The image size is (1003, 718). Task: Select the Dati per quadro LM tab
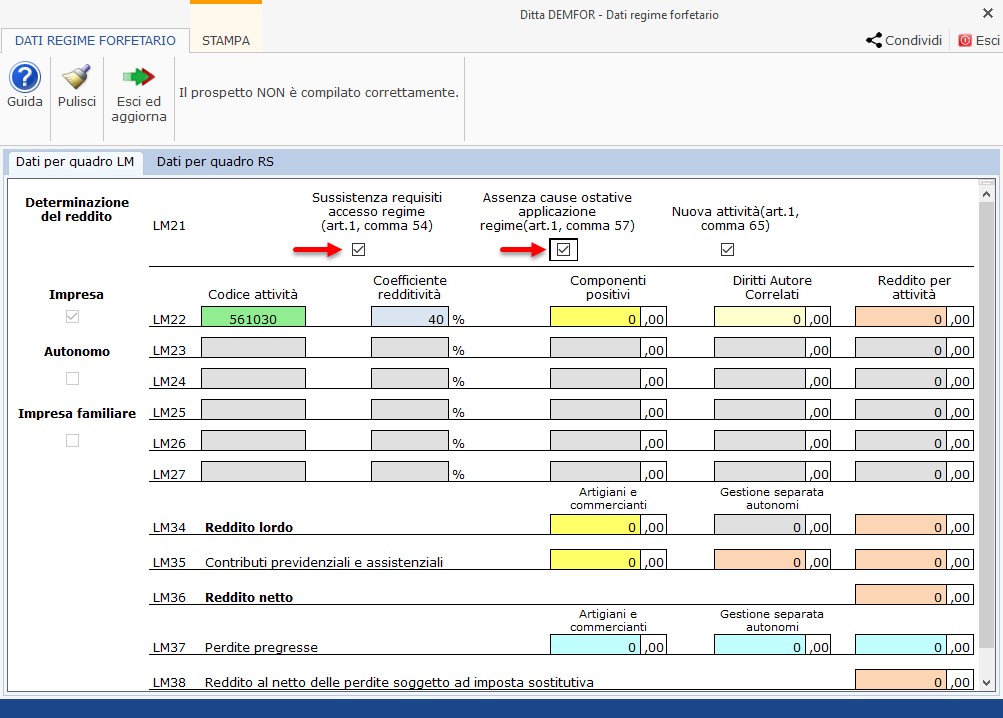[x=74, y=159]
